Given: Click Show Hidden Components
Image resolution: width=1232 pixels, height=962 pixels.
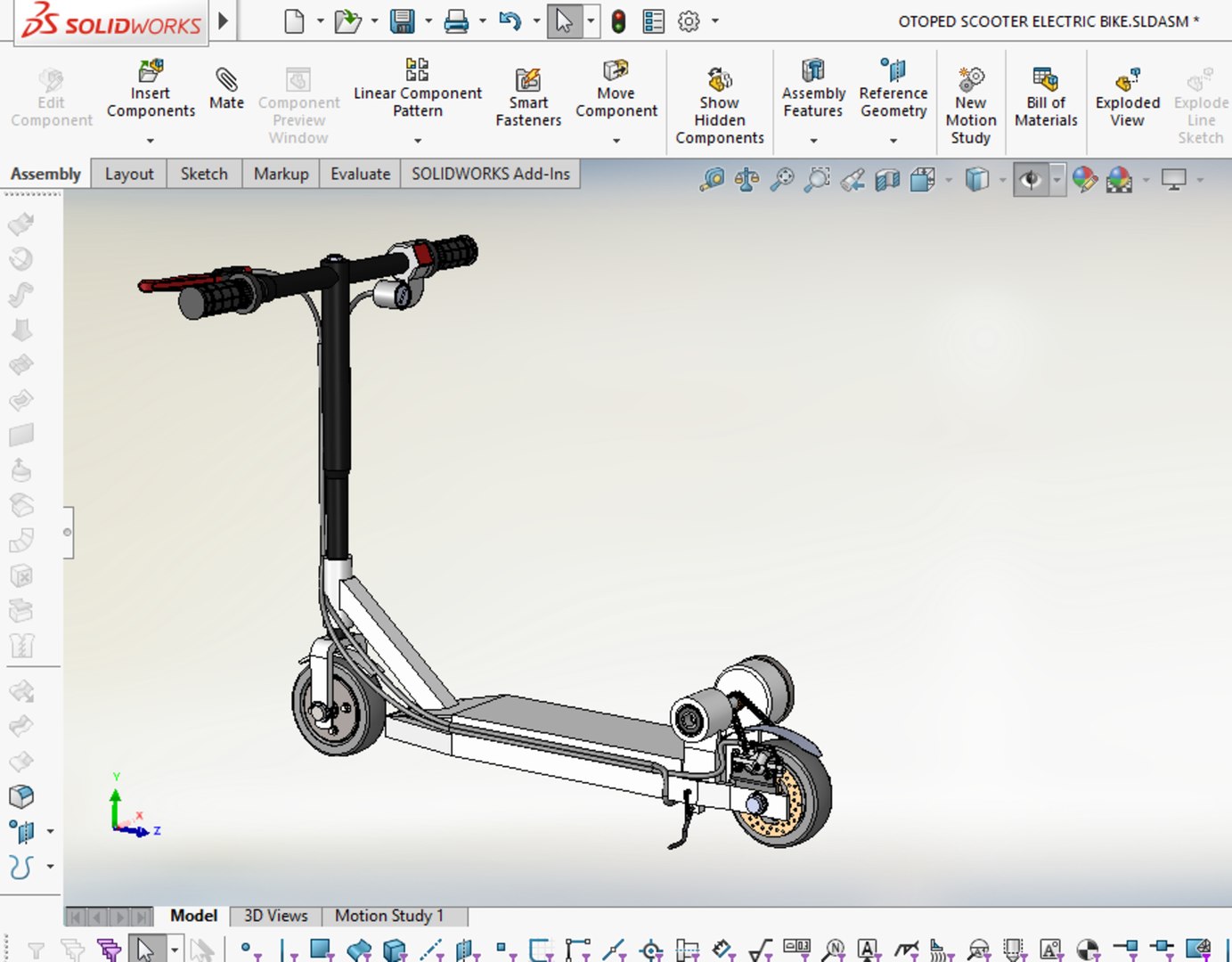Looking at the screenshot, I should click(x=720, y=106).
